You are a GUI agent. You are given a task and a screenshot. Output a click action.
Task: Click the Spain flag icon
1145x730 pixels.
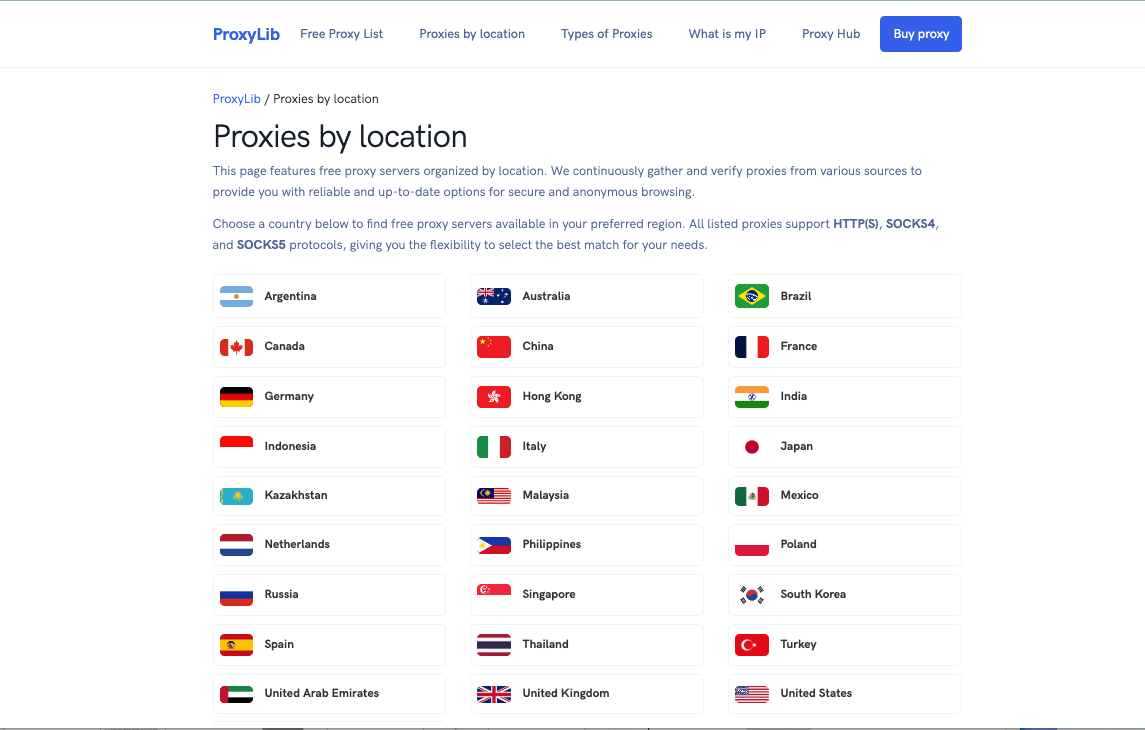(x=237, y=645)
